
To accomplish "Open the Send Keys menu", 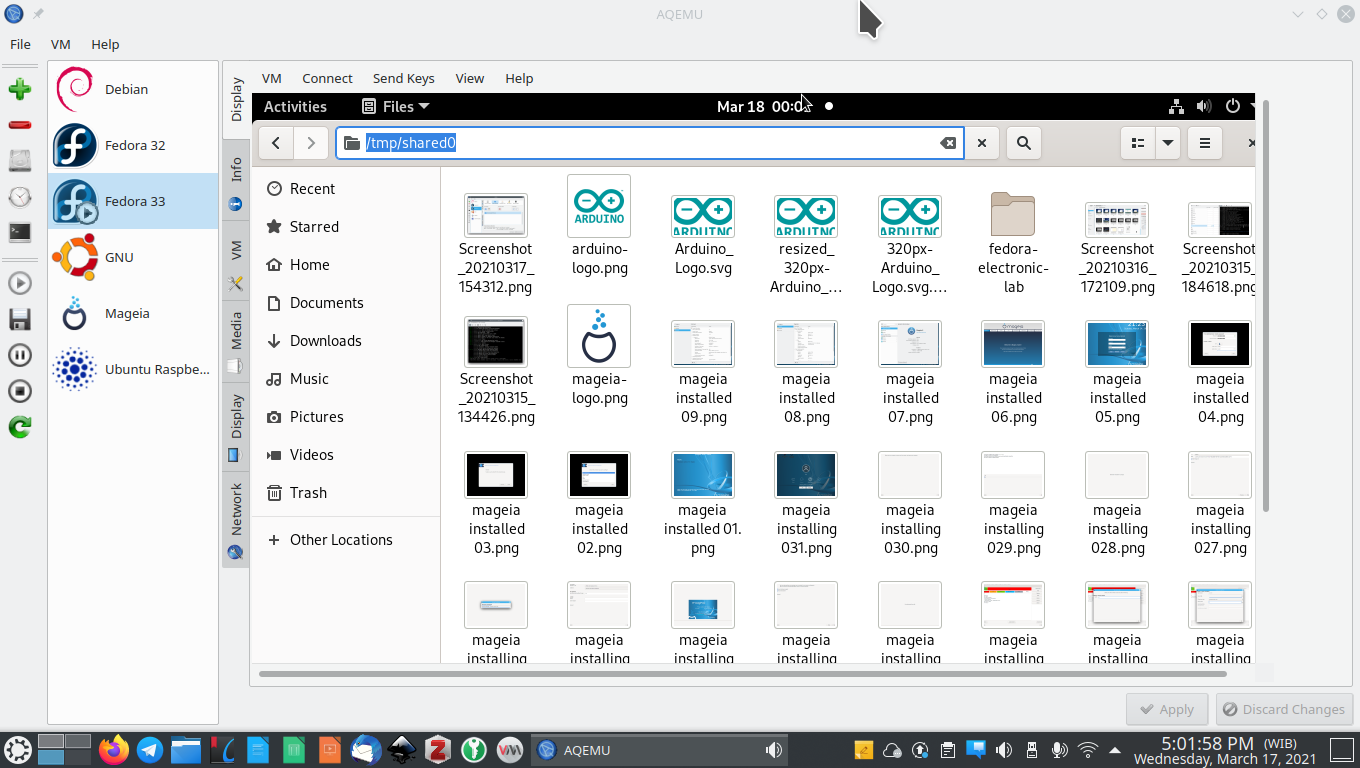I will 404,78.
